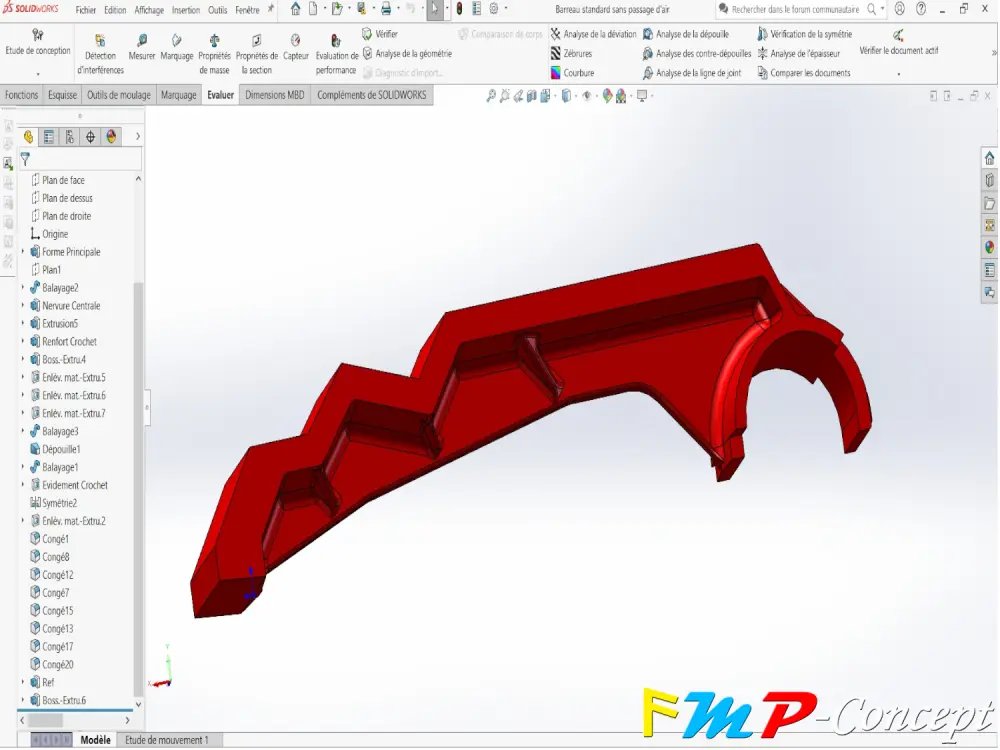Click the zoom to fit icon

pyautogui.click(x=490, y=96)
